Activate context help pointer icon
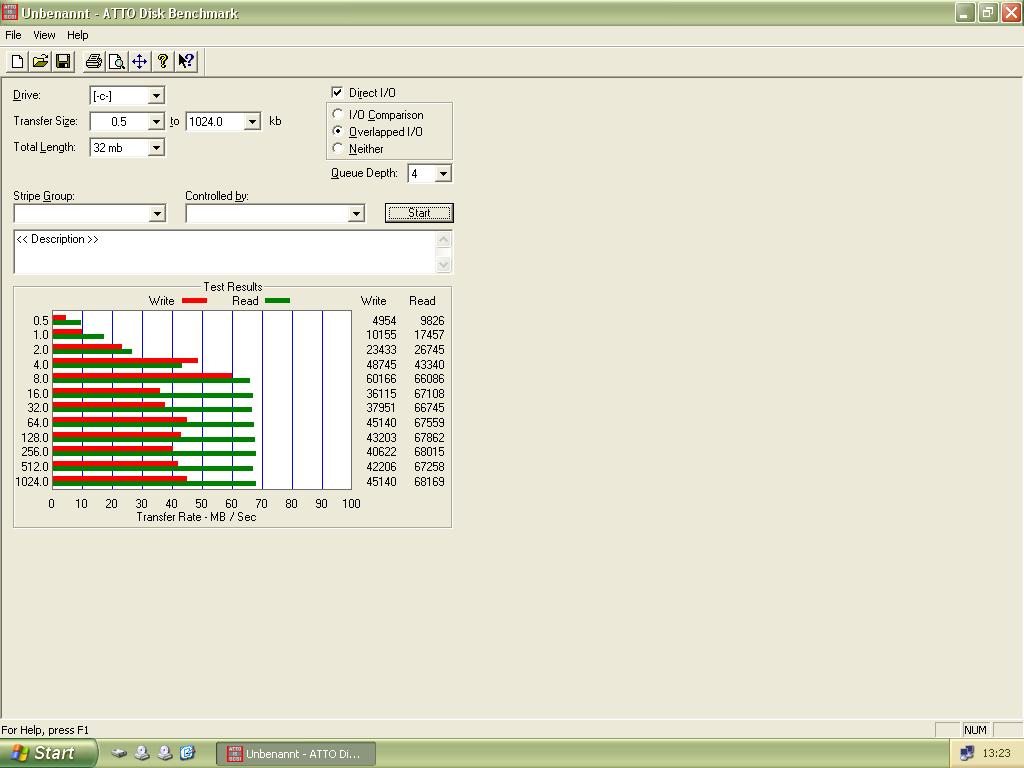This screenshot has height=768, width=1024. tap(186, 61)
